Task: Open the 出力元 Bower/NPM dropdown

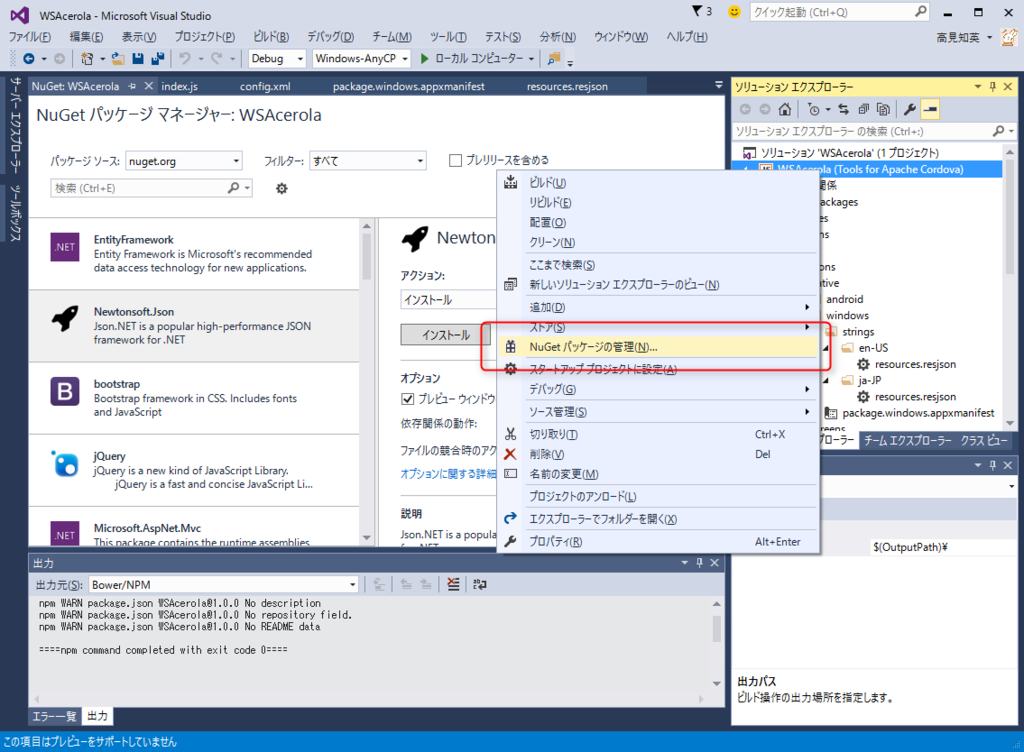Action: pos(223,585)
